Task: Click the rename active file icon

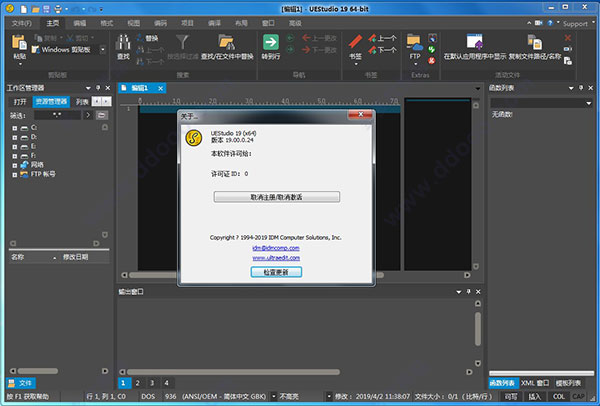Action: tap(568, 49)
